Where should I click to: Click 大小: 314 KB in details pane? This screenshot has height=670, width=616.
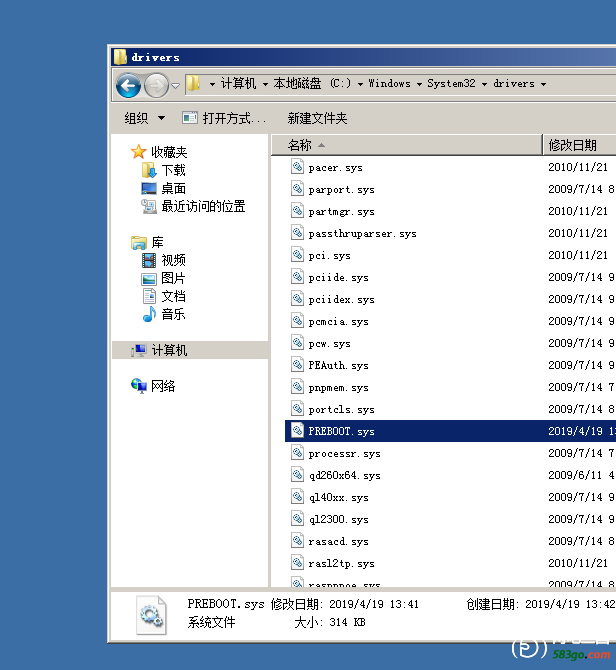330,622
